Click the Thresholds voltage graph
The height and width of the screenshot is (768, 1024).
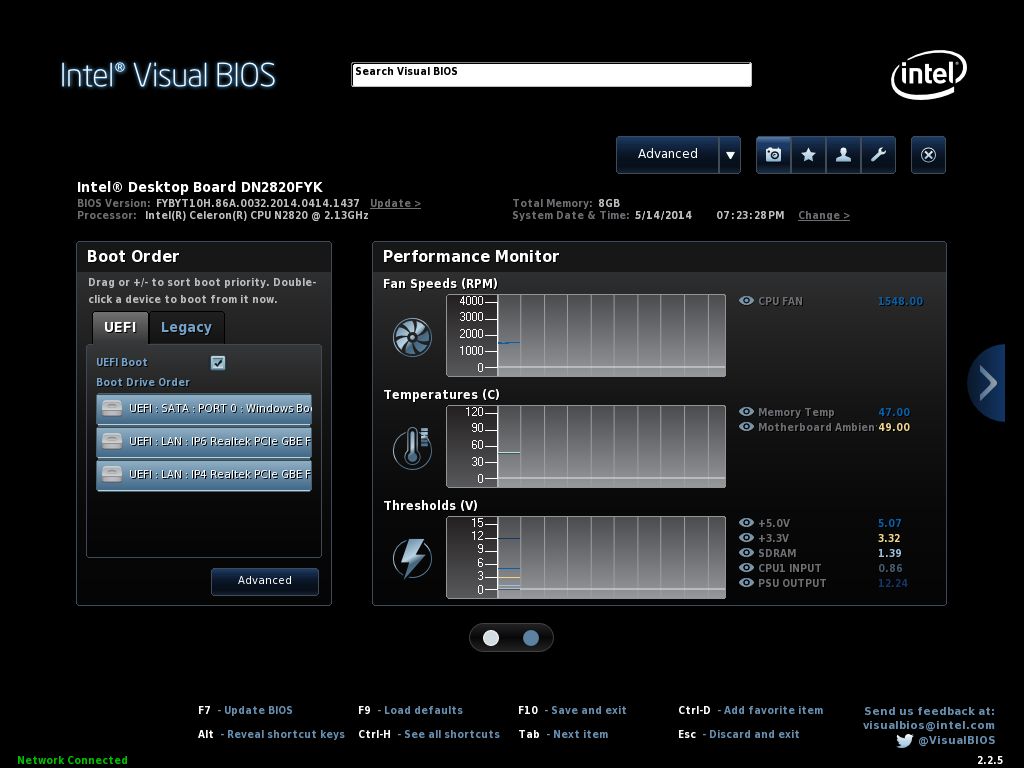(586, 558)
